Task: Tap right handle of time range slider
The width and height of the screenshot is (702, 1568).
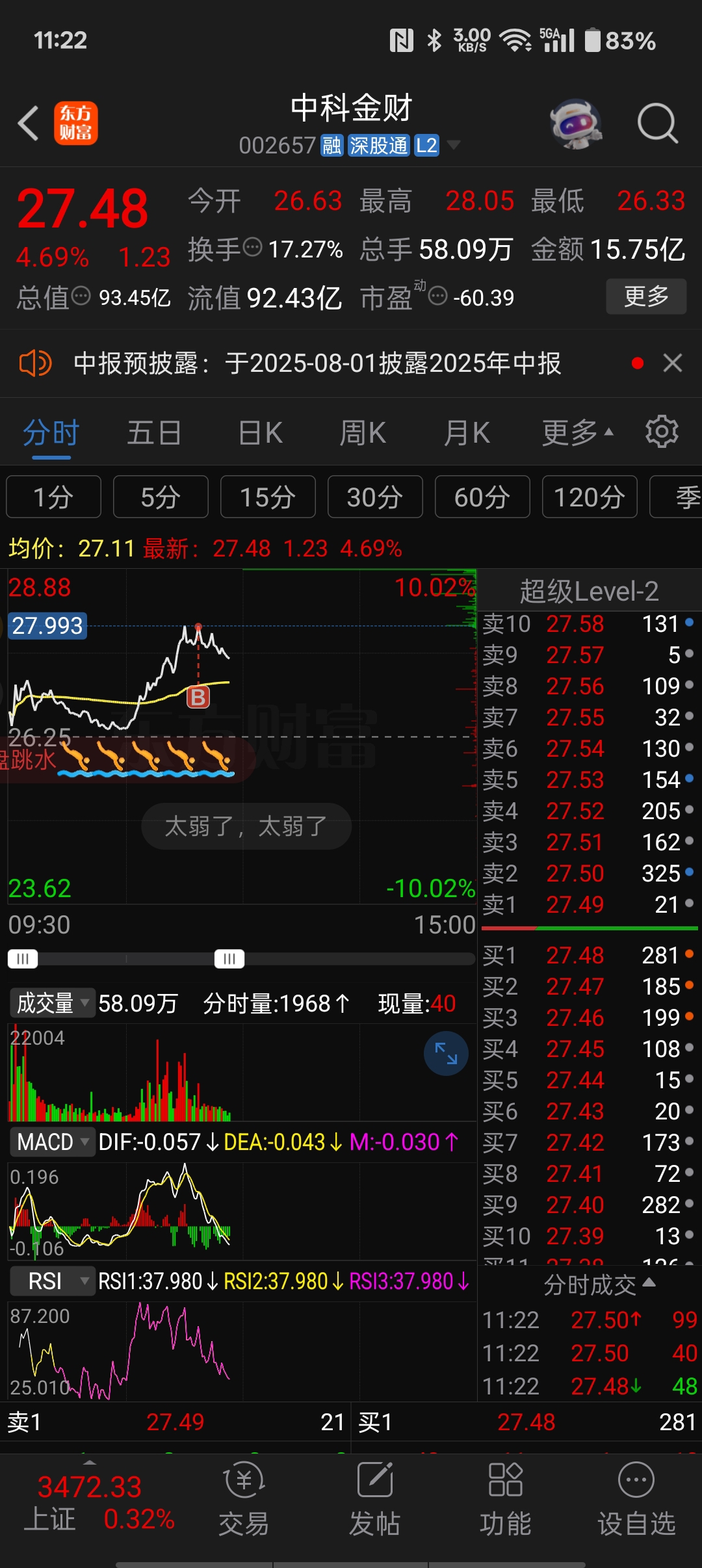Action: [x=229, y=959]
